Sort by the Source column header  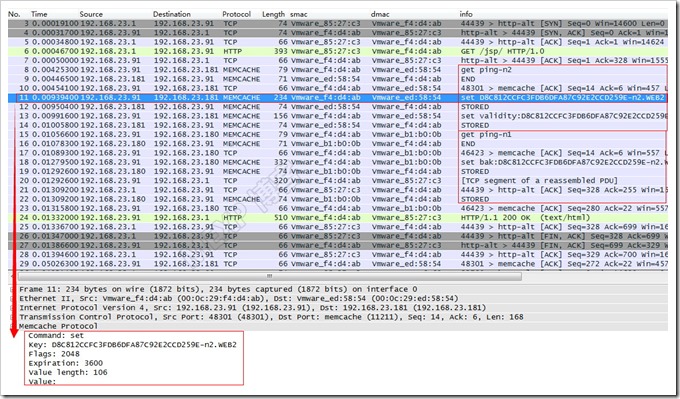[92, 14]
